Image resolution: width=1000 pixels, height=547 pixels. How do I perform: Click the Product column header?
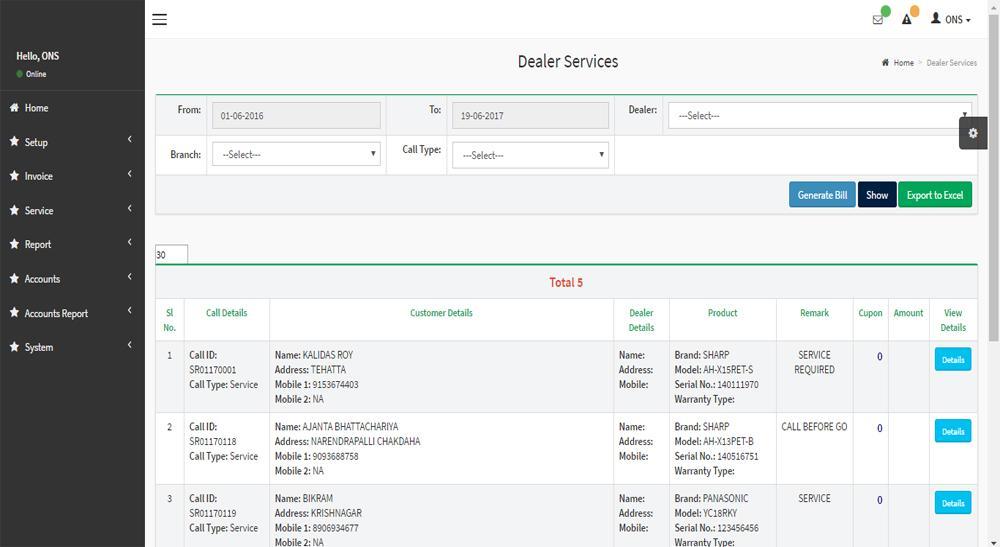pyautogui.click(x=723, y=313)
